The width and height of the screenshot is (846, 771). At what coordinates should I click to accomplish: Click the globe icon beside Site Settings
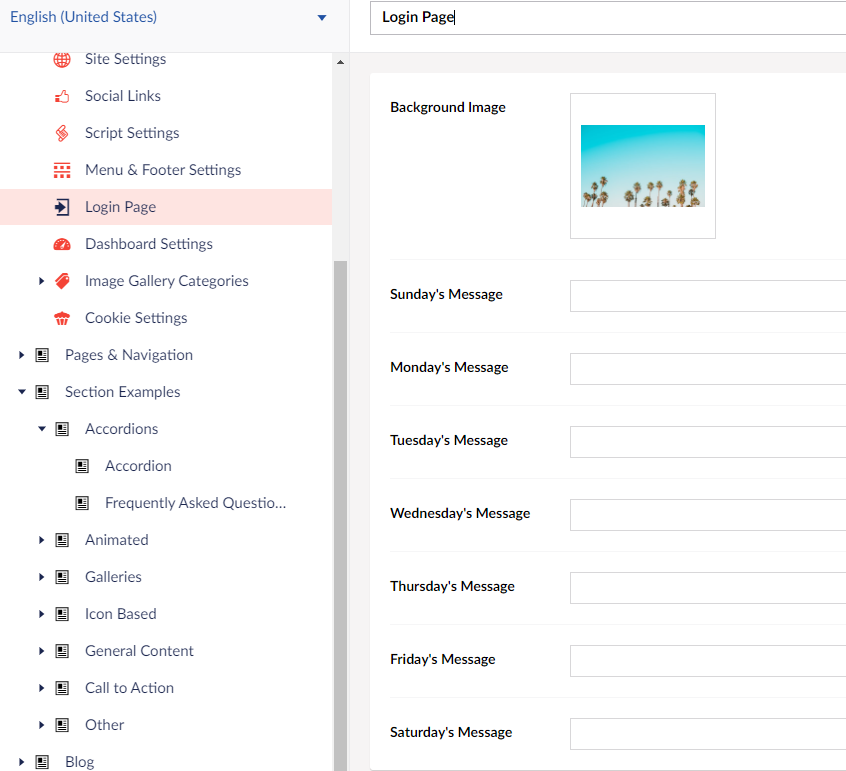(x=62, y=59)
